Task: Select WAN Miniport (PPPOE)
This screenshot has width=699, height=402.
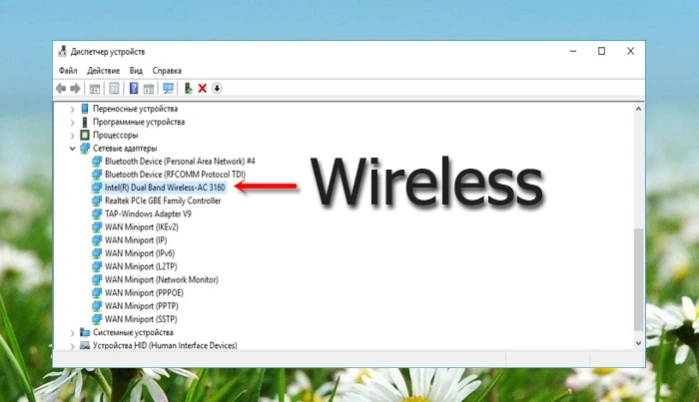Action: click(x=144, y=293)
